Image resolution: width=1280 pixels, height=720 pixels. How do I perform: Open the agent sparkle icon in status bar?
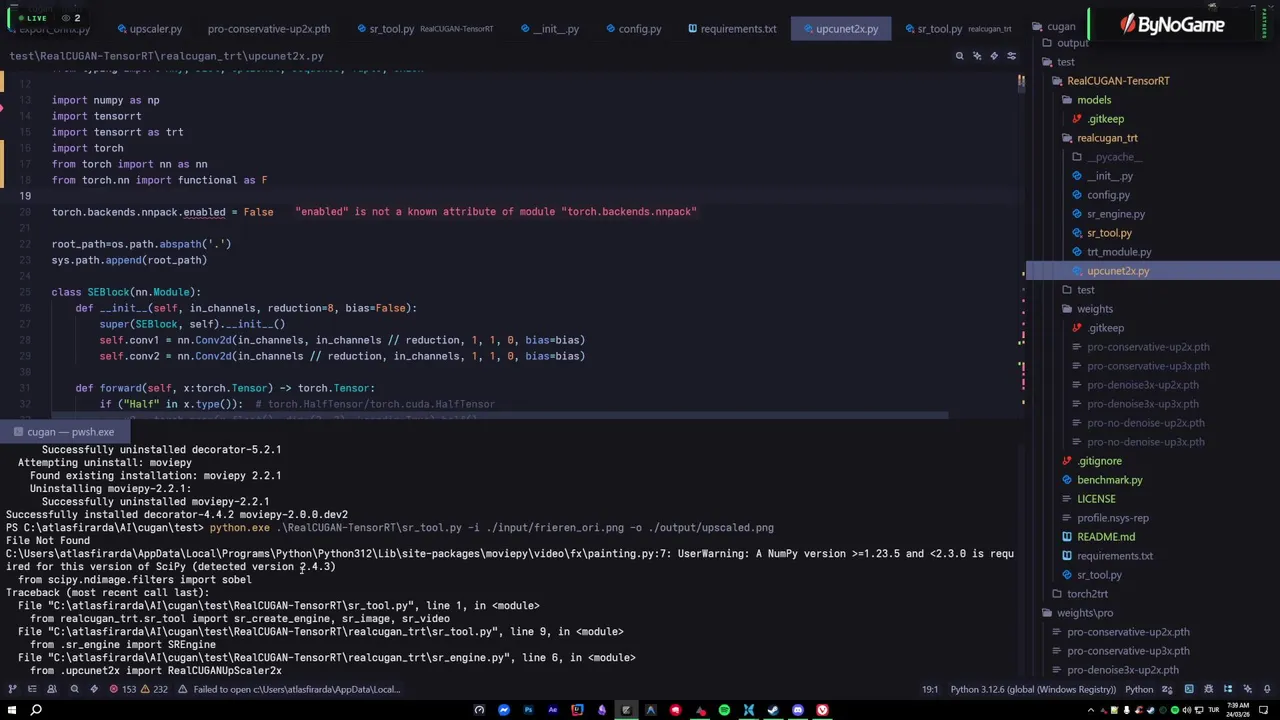pos(1248,689)
